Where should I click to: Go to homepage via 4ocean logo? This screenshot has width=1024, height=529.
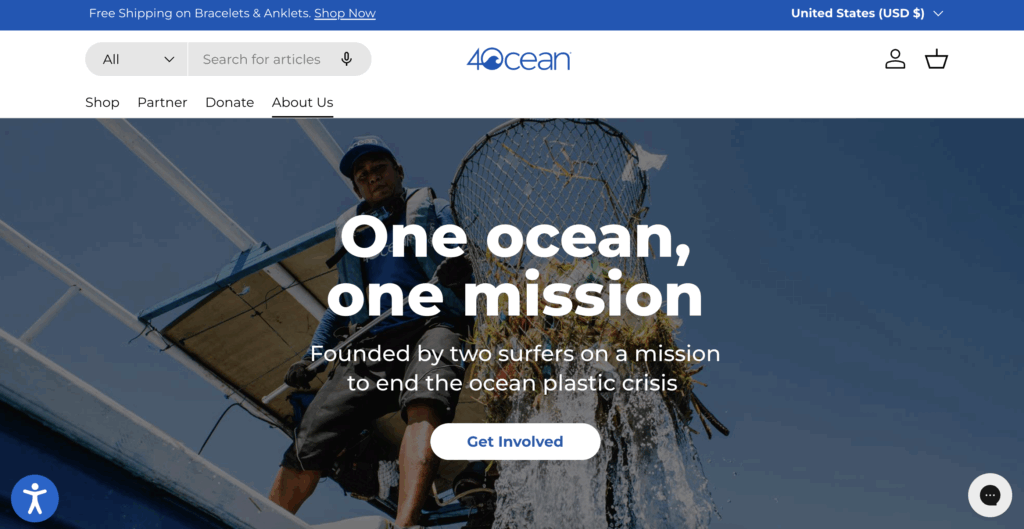[519, 59]
